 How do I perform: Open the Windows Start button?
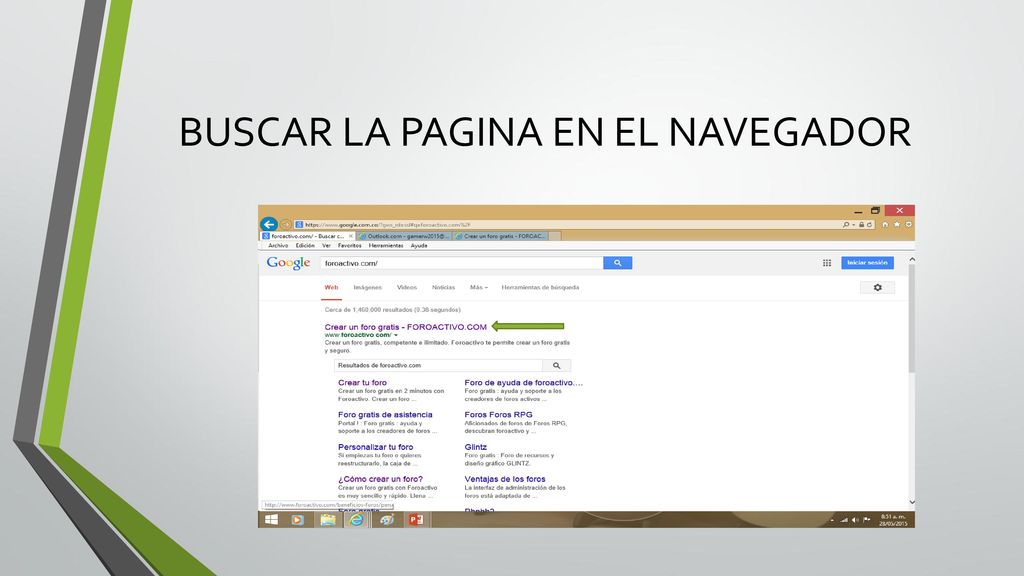(x=271, y=520)
